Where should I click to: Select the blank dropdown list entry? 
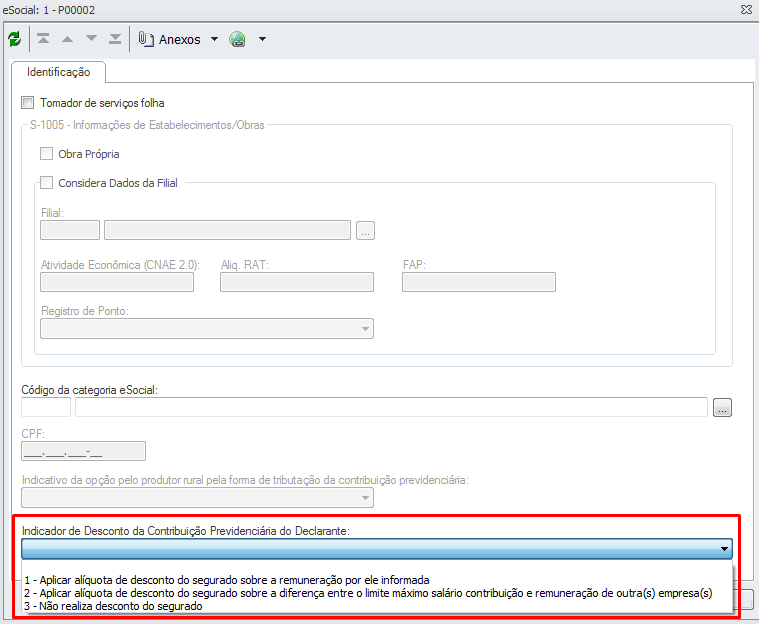click(x=378, y=567)
